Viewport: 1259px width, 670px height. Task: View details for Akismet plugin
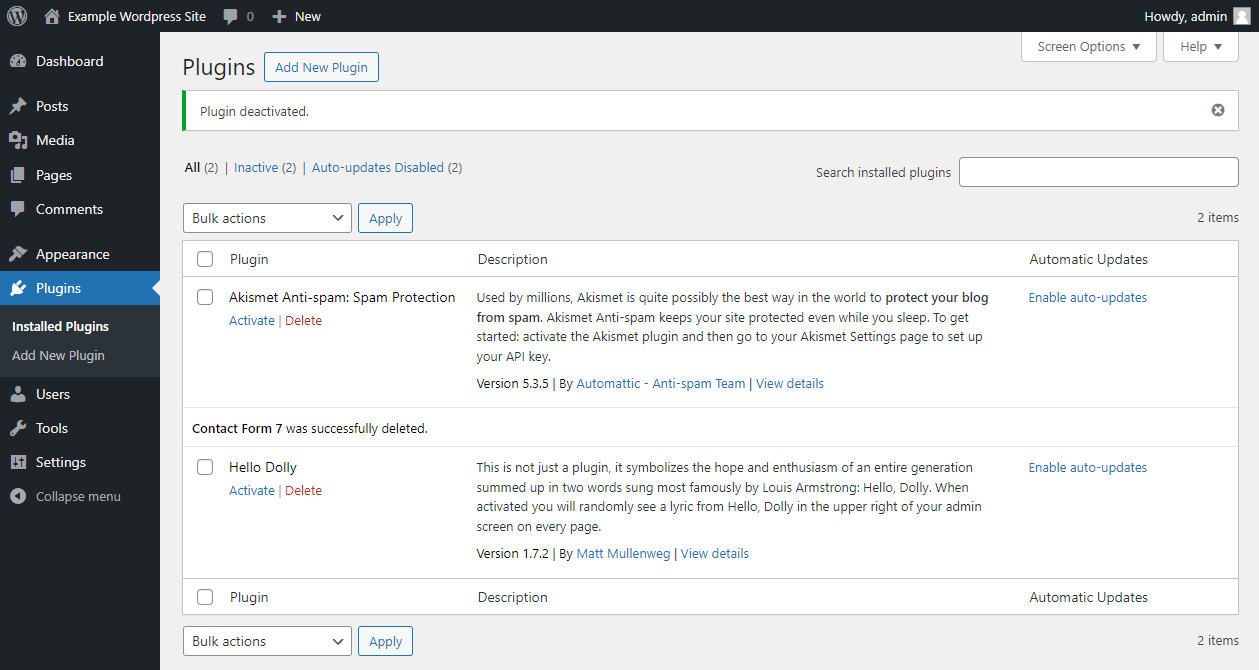click(790, 383)
